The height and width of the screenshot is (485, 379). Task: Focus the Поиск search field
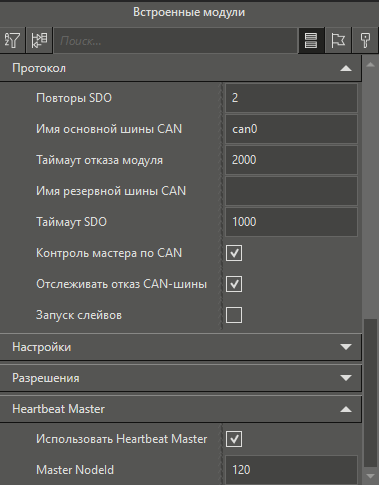click(x=176, y=41)
